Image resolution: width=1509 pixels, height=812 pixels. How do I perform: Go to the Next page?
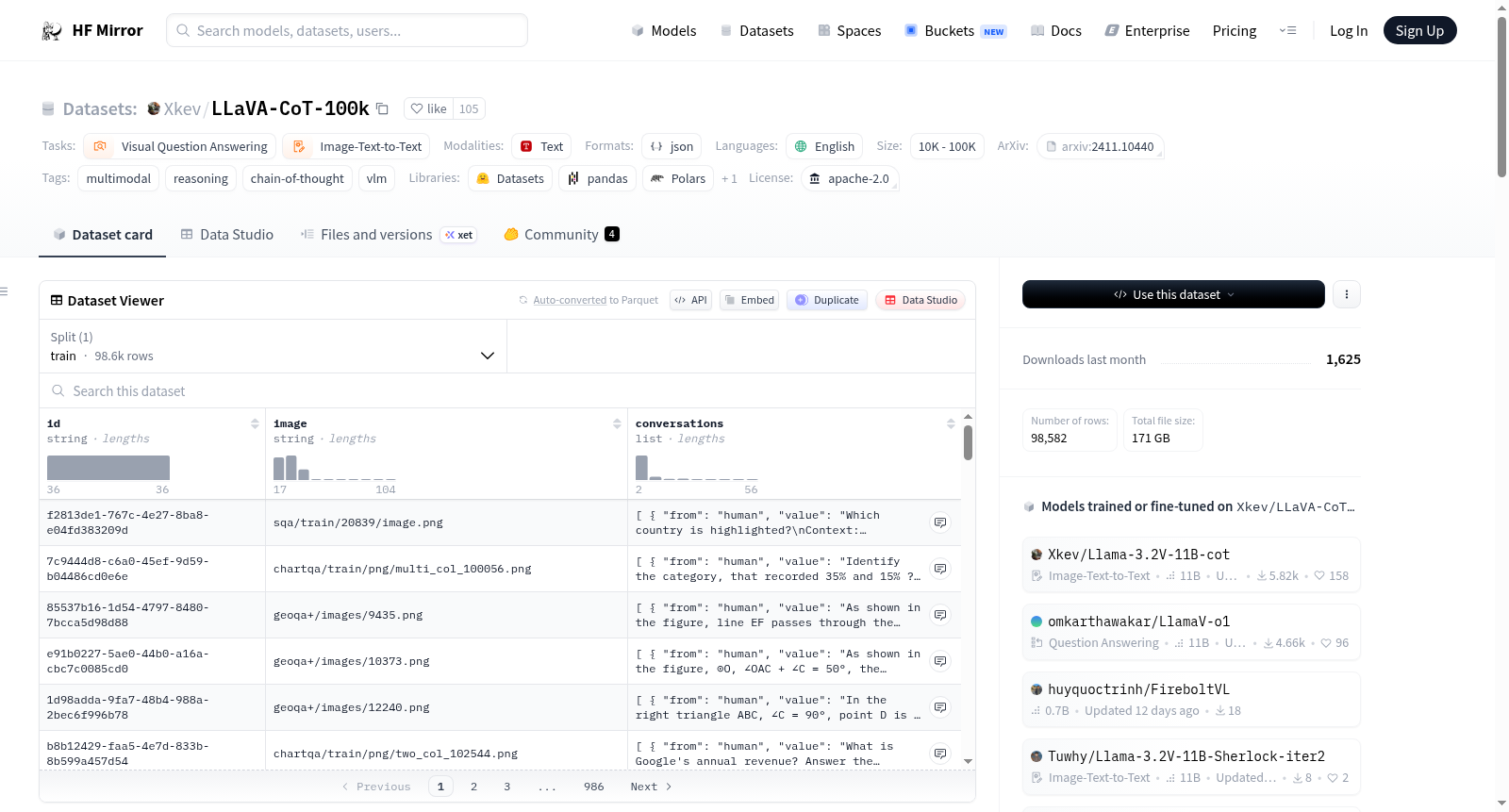click(x=651, y=787)
